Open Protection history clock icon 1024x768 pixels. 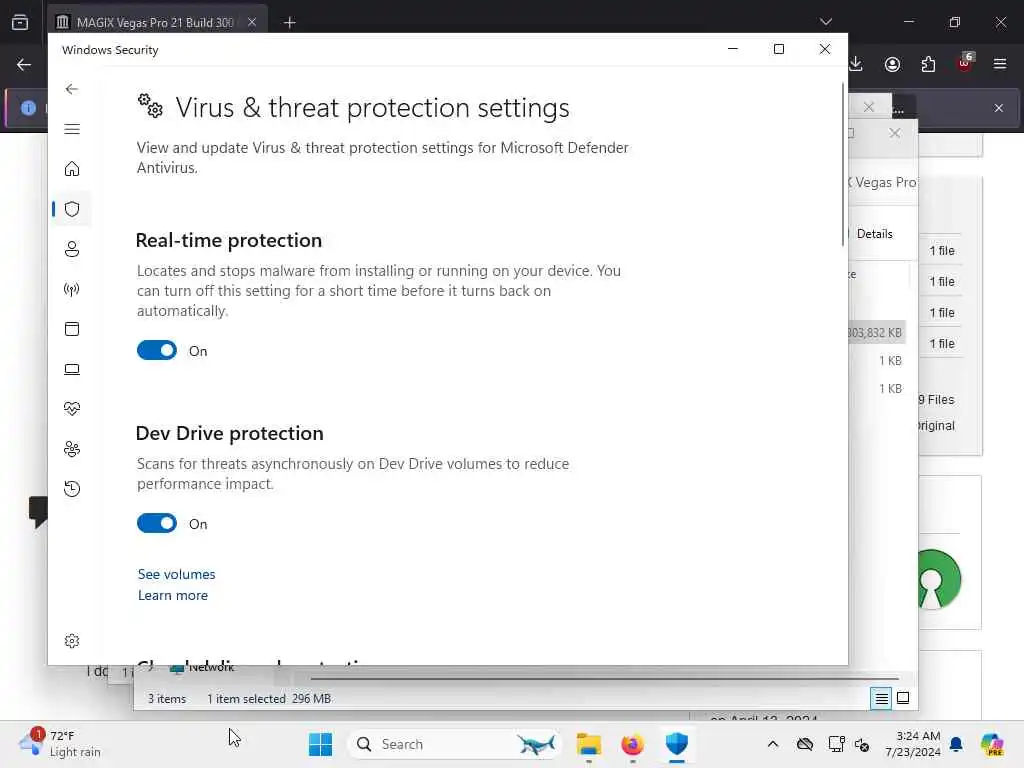coord(72,488)
